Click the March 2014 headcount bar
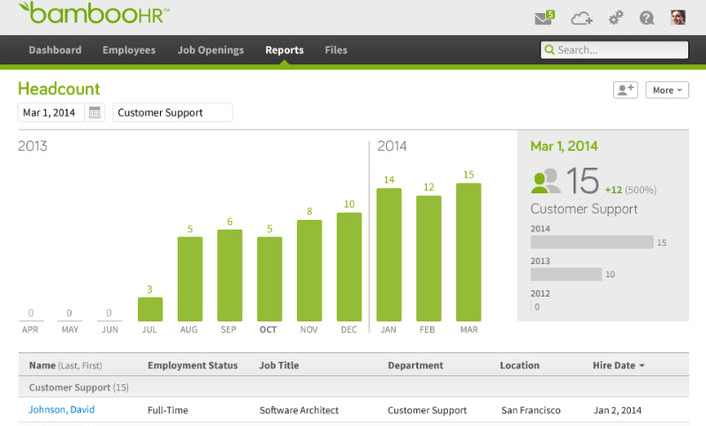Image resolution: width=706 pixels, height=426 pixels. coord(468,252)
